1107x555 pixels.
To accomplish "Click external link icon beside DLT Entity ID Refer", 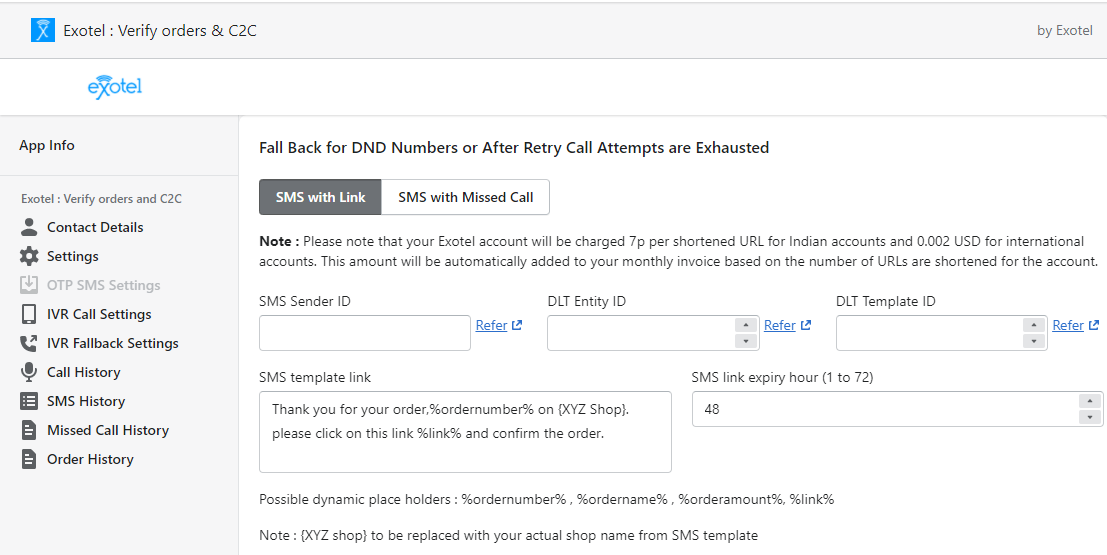I will tap(806, 325).
